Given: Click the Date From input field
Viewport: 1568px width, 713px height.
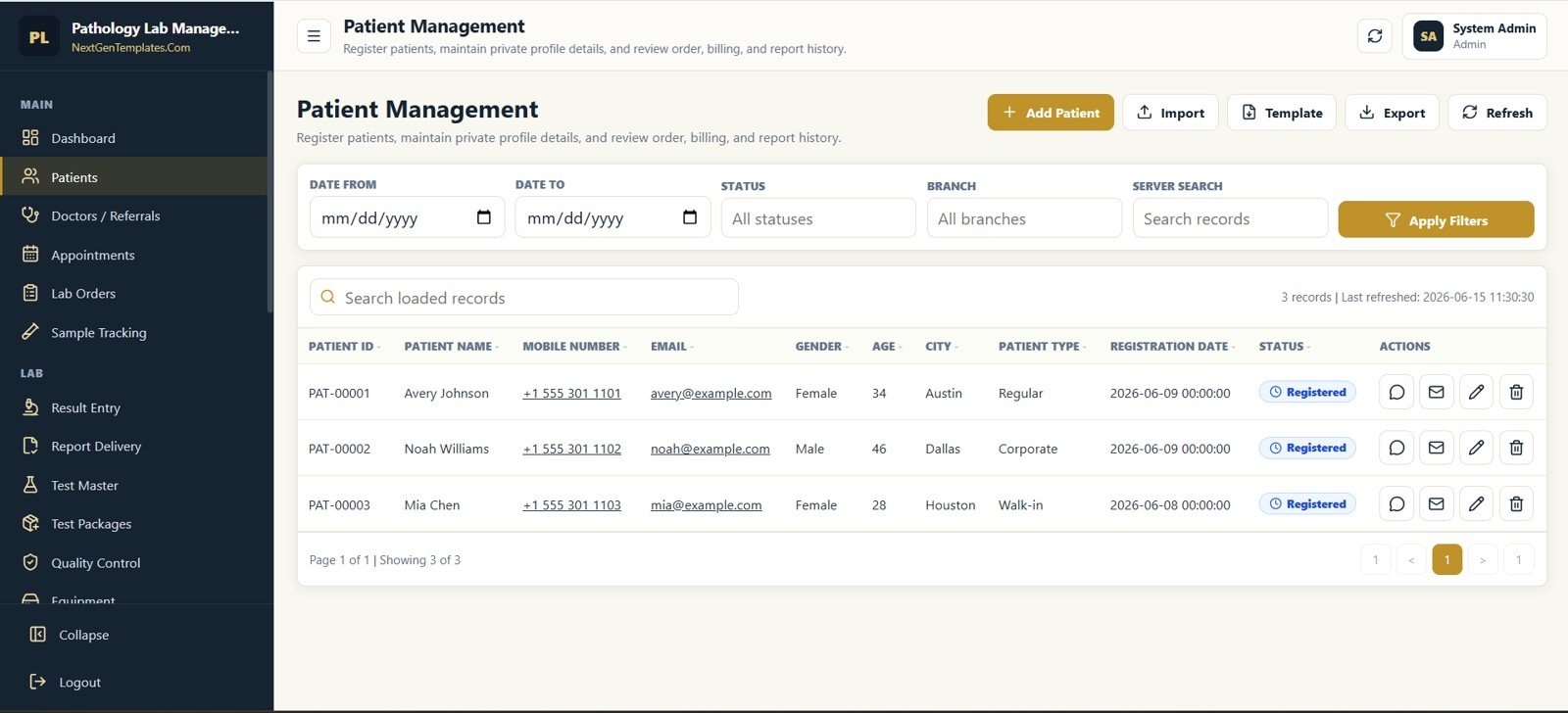Looking at the screenshot, I should [407, 217].
